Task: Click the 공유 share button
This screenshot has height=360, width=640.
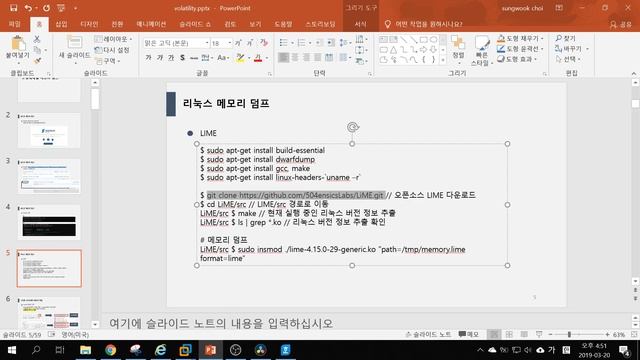Action: [x=620, y=24]
